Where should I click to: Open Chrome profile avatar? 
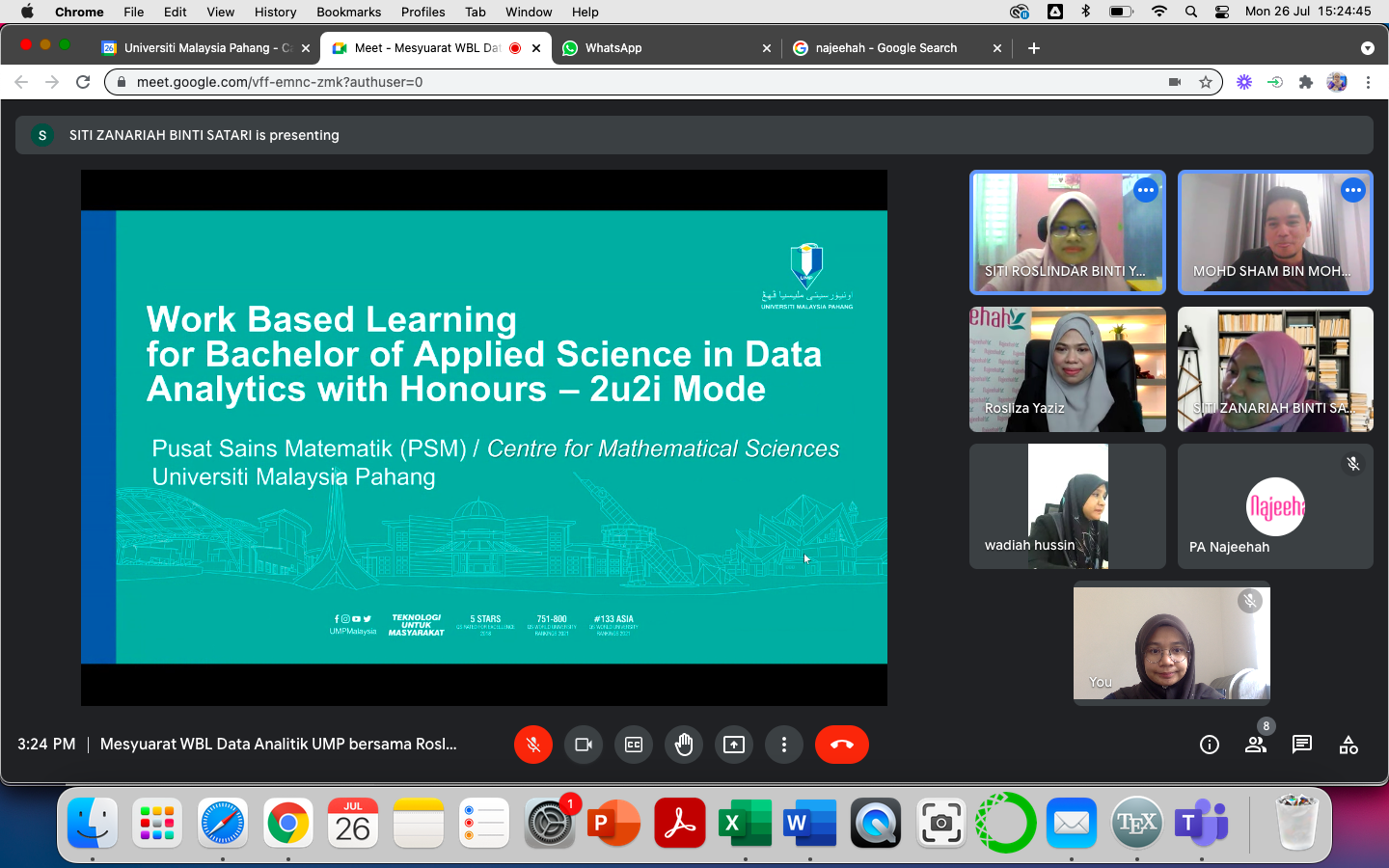tap(1337, 82)
